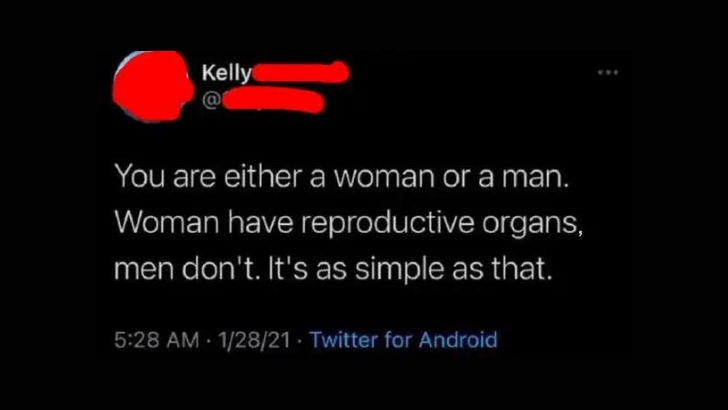Screen dimensions: 728x410
Task: Click the red scribble covering the username handle
Action: pos(272,99)
